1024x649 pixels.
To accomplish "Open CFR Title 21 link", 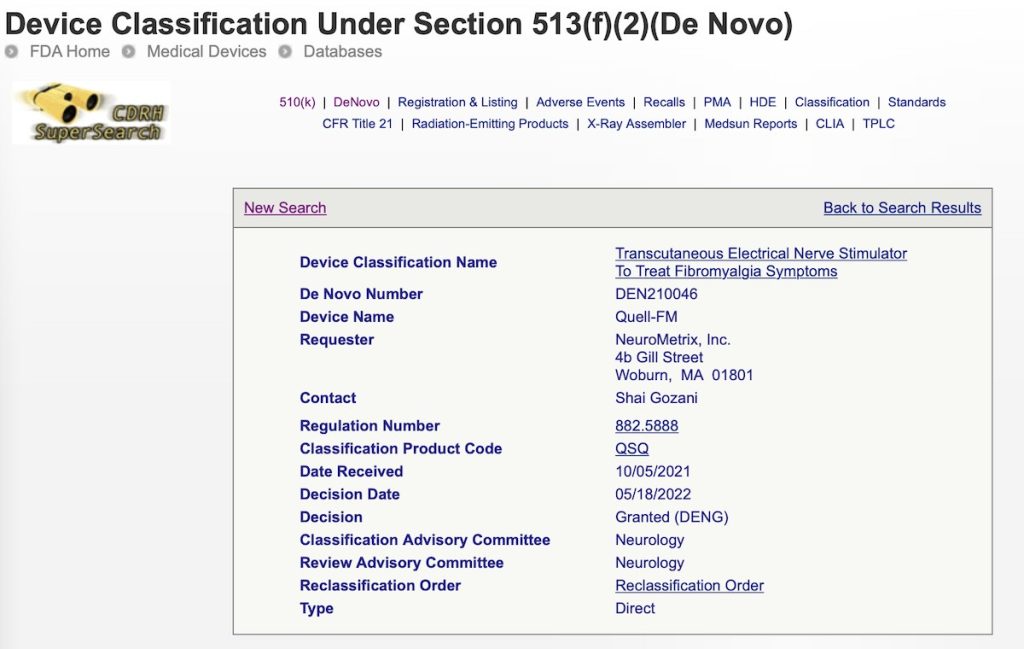I will (x=357, y=124).
